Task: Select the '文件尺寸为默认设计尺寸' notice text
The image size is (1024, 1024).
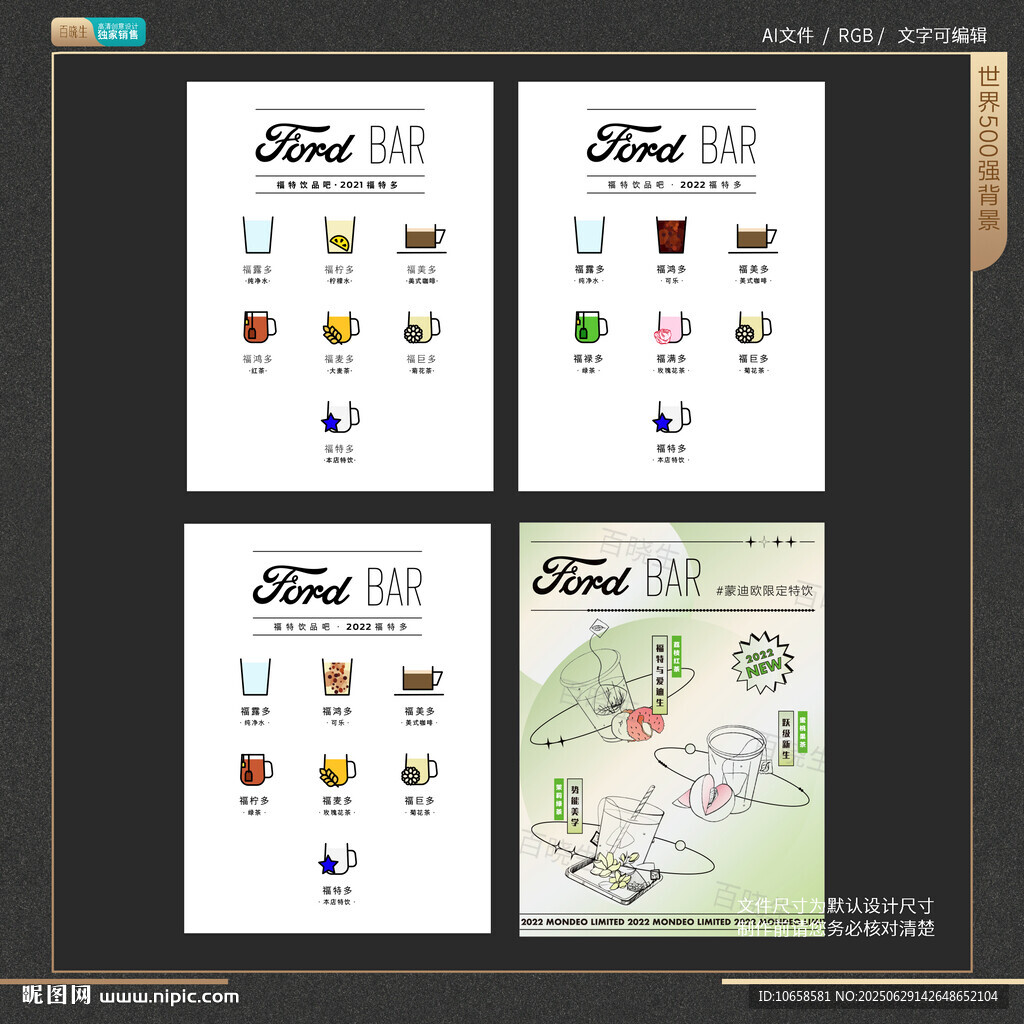Action: point(835,906)
